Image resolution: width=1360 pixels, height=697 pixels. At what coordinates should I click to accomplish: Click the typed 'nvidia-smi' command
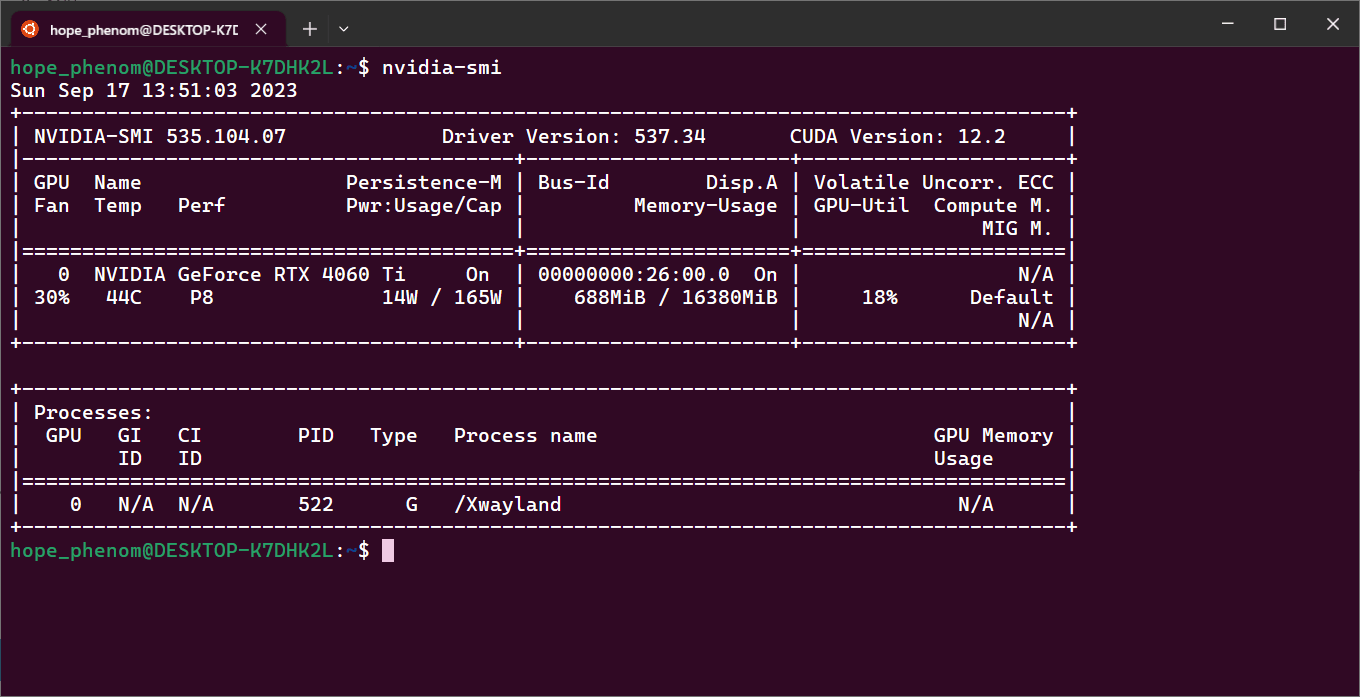[442, 68]
